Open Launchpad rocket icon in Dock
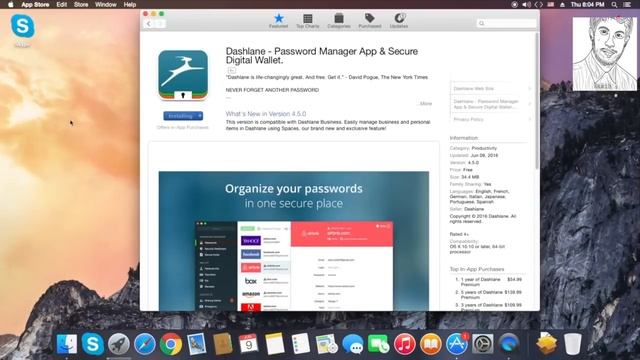This screenshot has width=640, height=360. [119, 344]
